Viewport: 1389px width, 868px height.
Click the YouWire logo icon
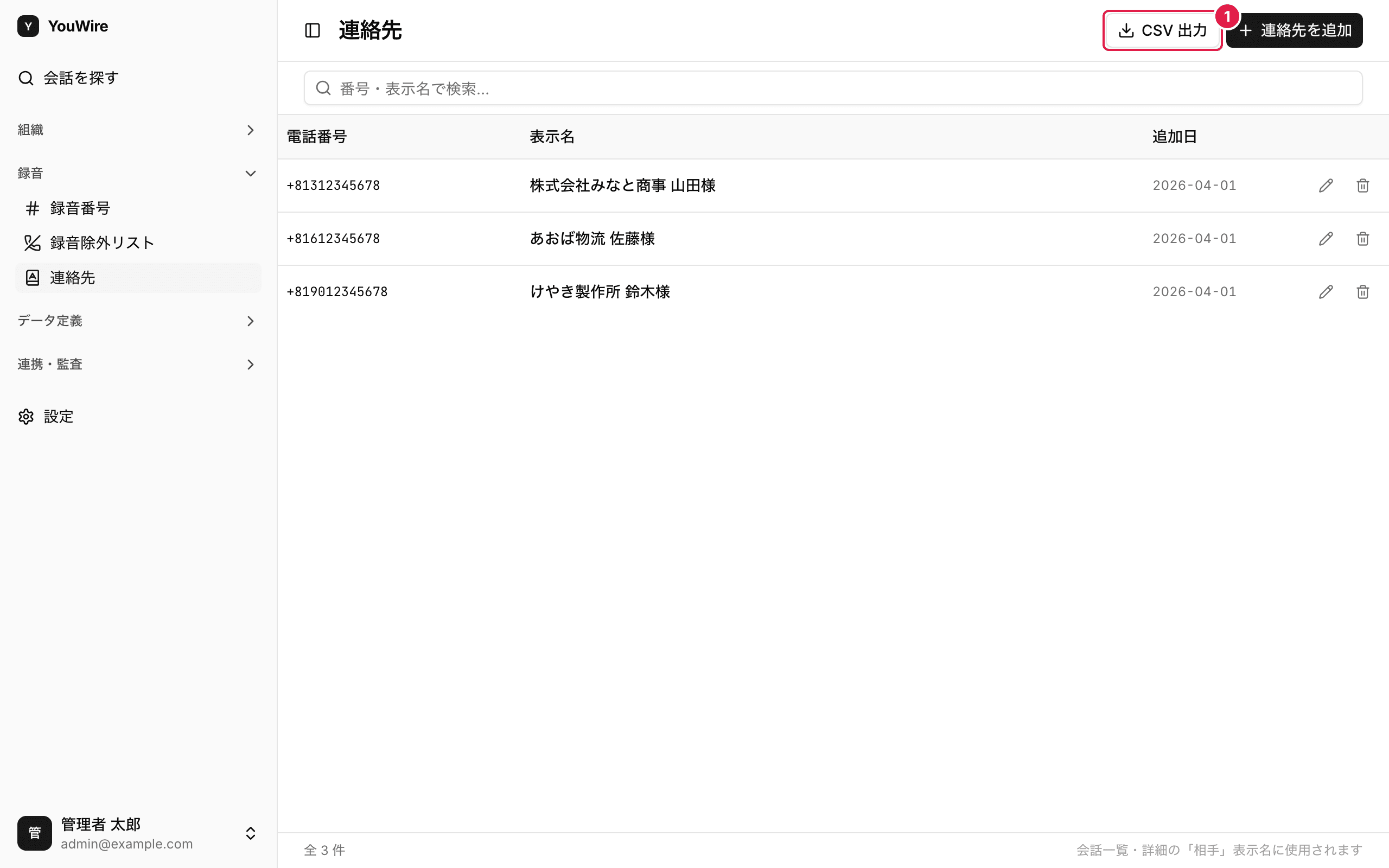28,27
